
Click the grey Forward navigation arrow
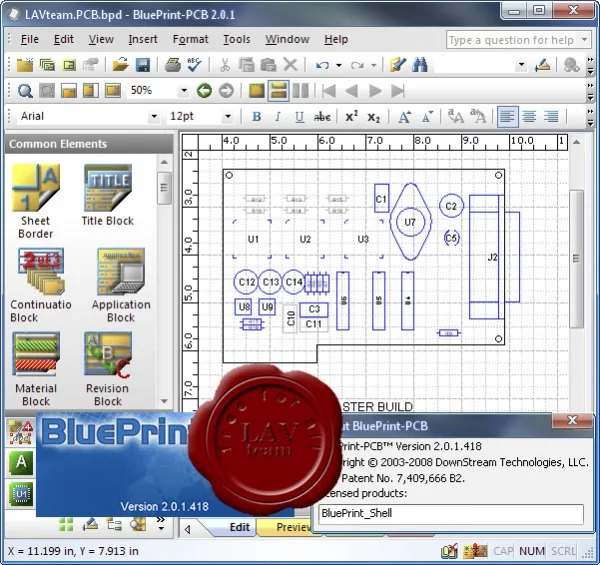[x=226, y=91]
